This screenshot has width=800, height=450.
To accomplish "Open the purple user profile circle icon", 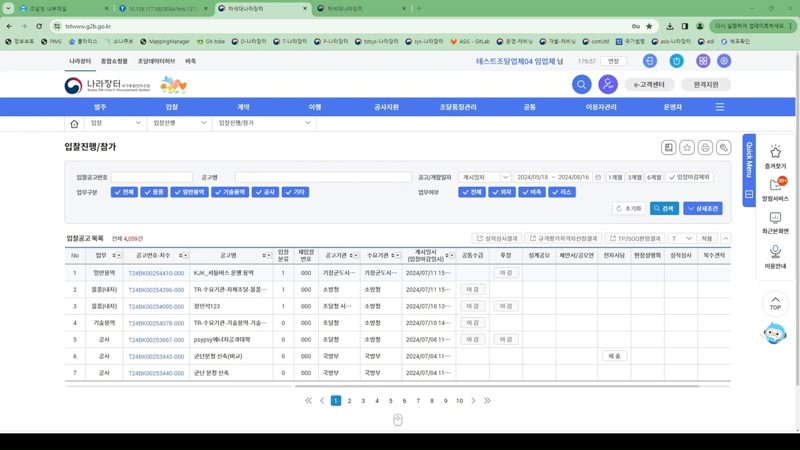I will [x=608, y=85].
